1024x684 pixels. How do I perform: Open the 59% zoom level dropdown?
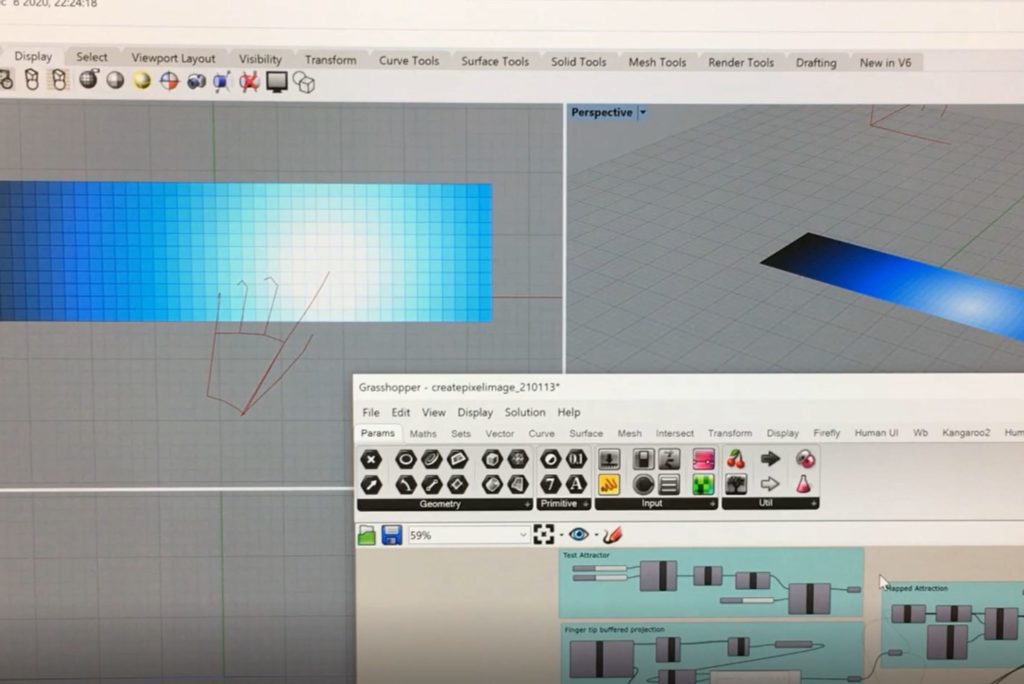click(x=523, y=536)
